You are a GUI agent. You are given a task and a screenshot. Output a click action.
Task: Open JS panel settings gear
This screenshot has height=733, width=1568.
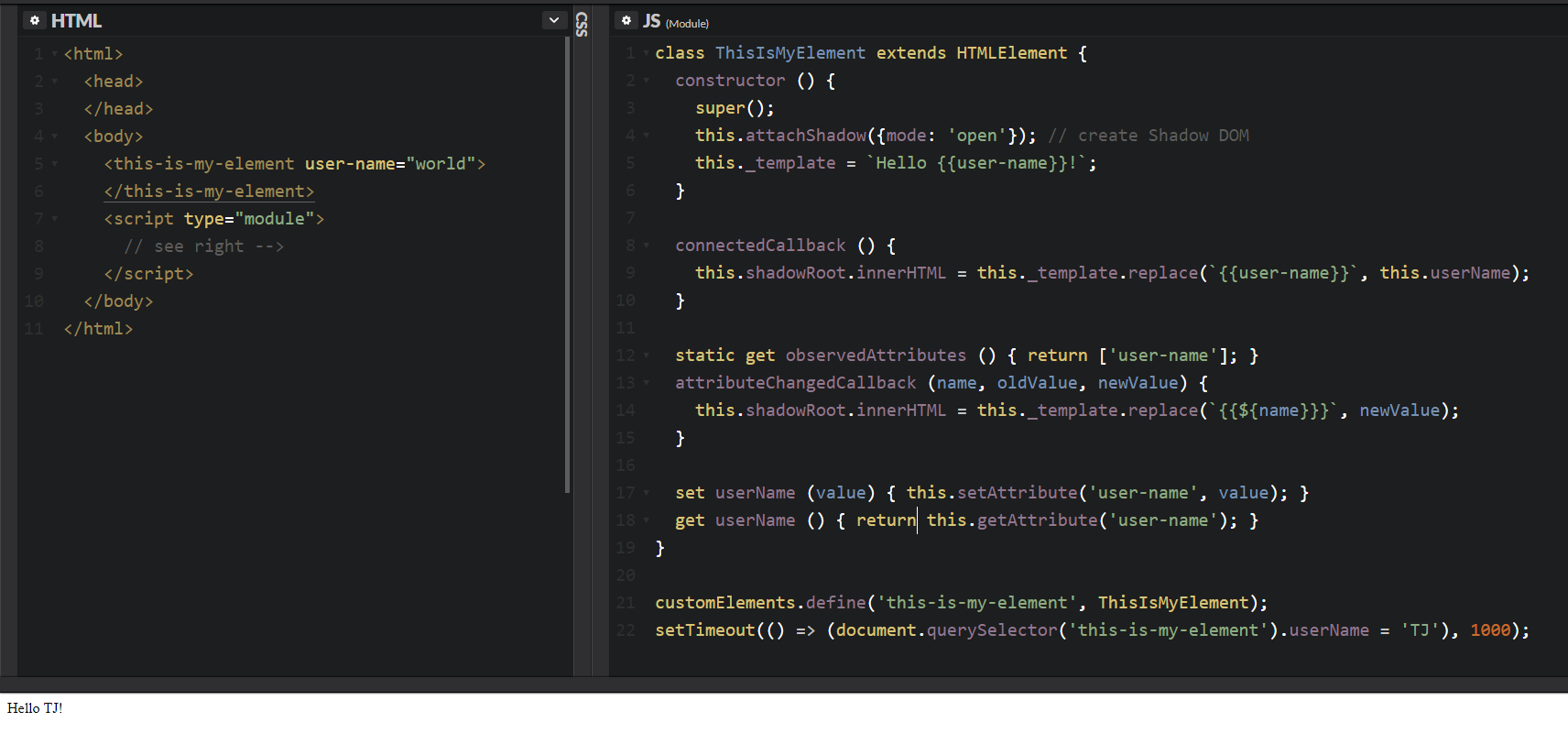pyautogui.click(x=626, y=20)
